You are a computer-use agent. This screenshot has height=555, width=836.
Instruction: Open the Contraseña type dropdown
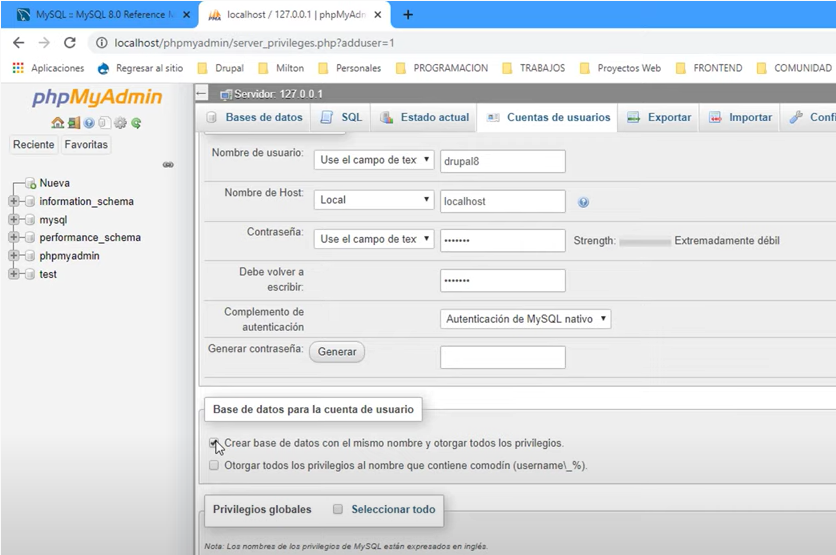374,239
